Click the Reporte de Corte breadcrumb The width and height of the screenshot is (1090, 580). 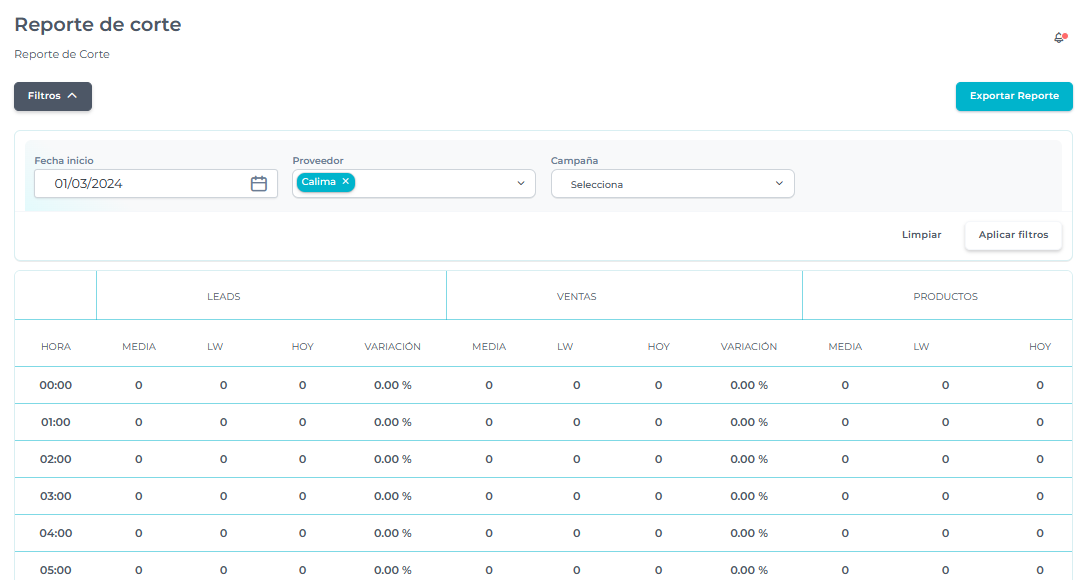pos(62,54)
